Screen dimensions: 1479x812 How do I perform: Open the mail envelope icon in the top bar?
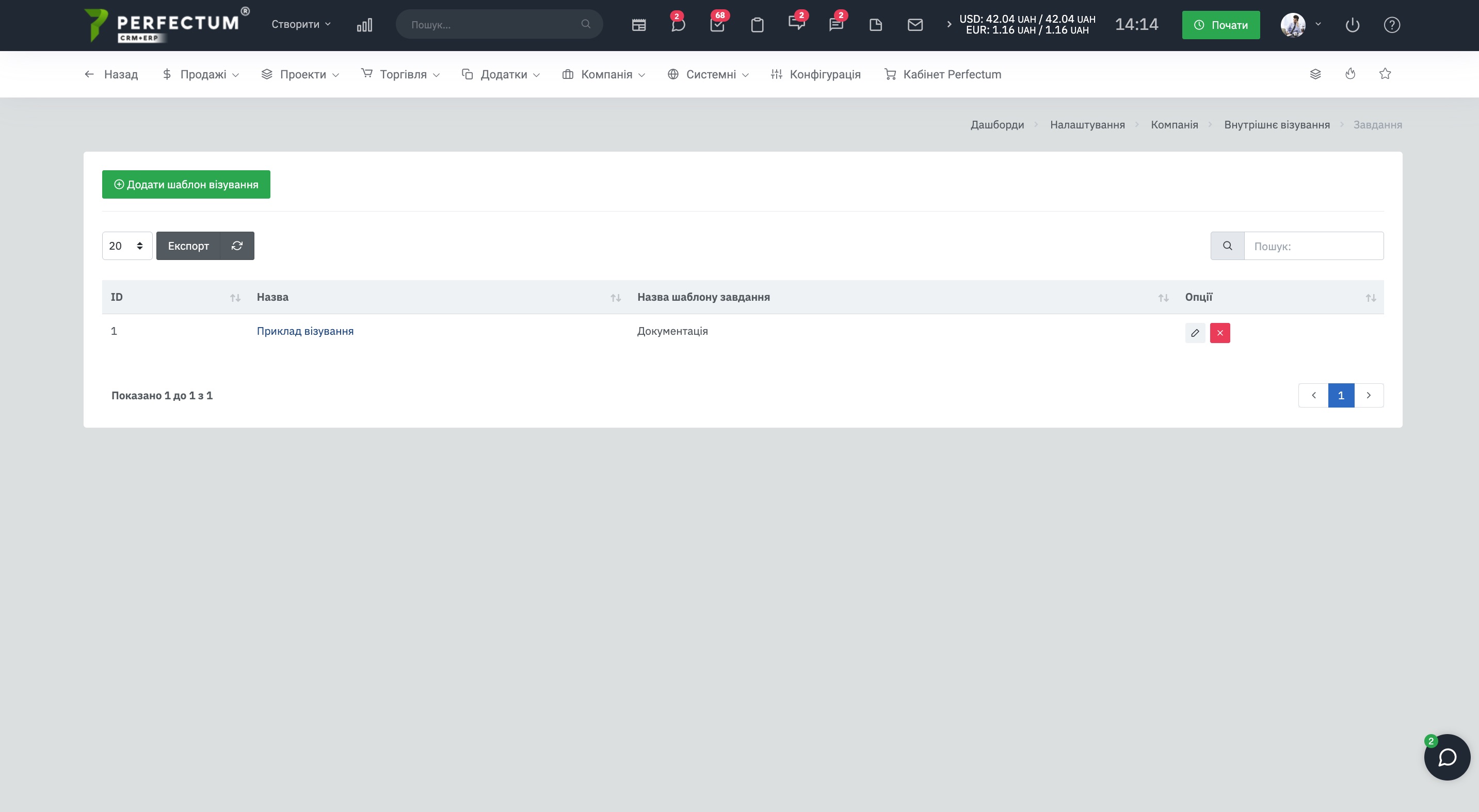(x=914, y=25)
